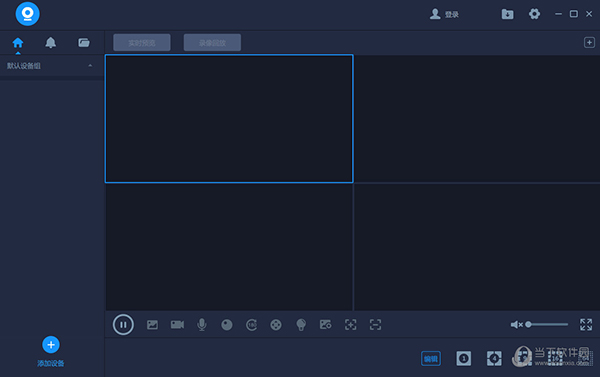Viewport: 600px width, 377px height.
Task: Click the zoom-out focus frame icon
Action: [x=375, y=325]
